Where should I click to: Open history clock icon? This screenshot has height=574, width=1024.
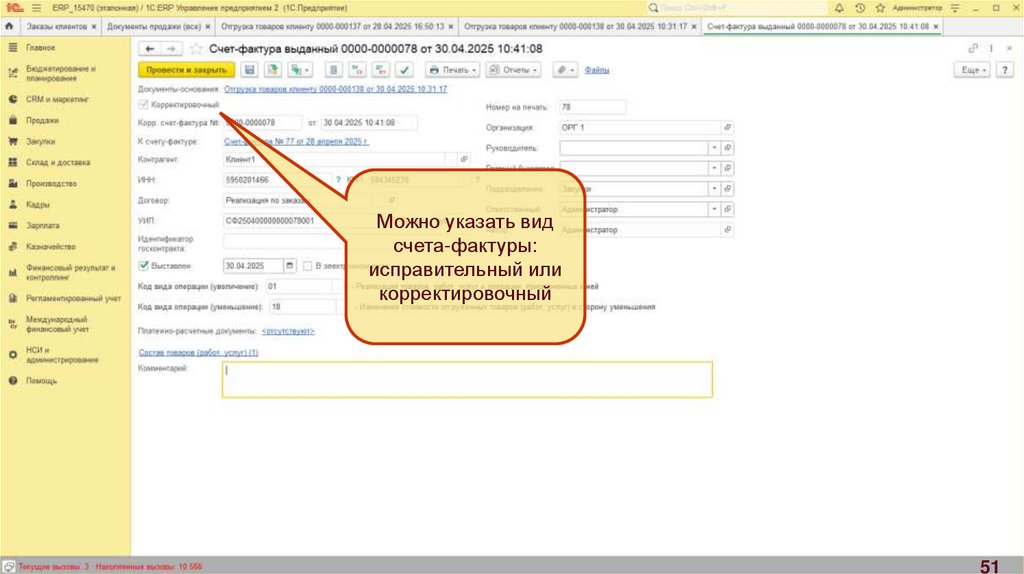tap(860, 8)
